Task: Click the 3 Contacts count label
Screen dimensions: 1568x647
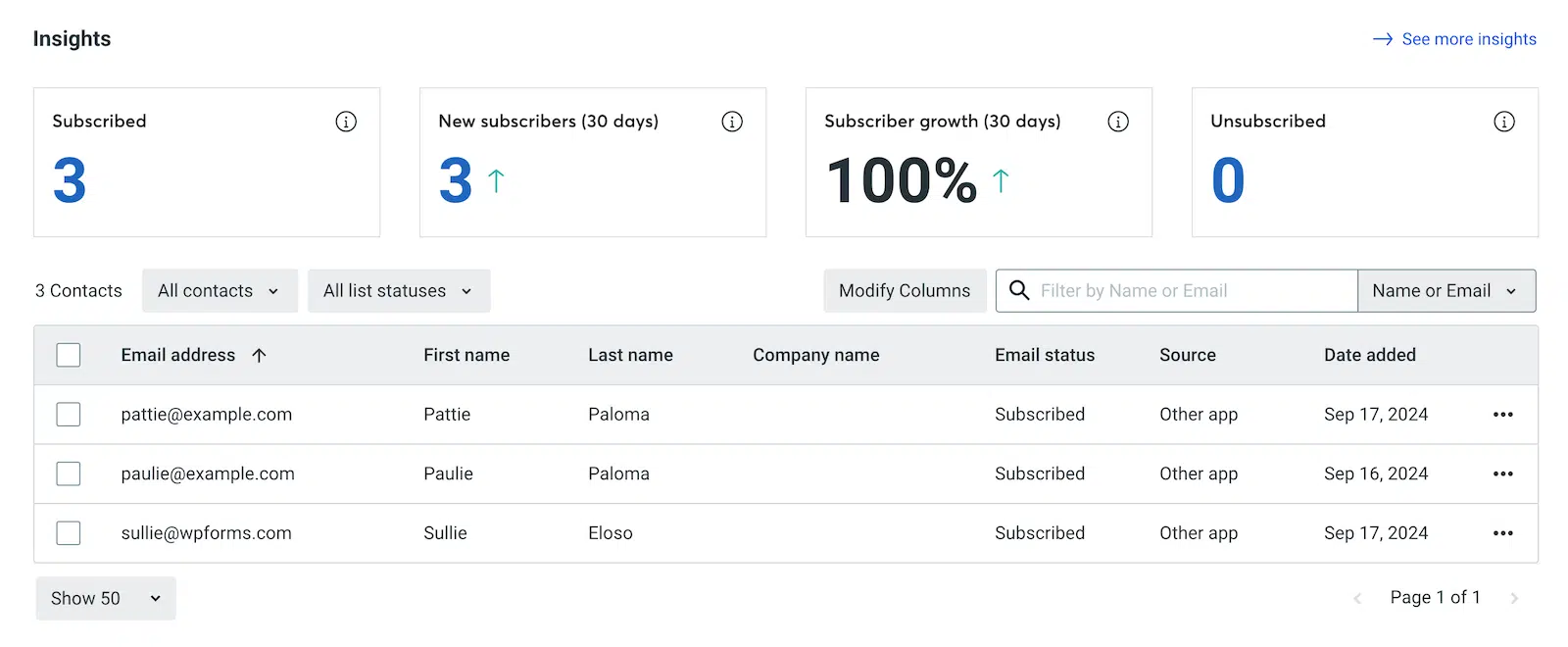Action: 78,291
